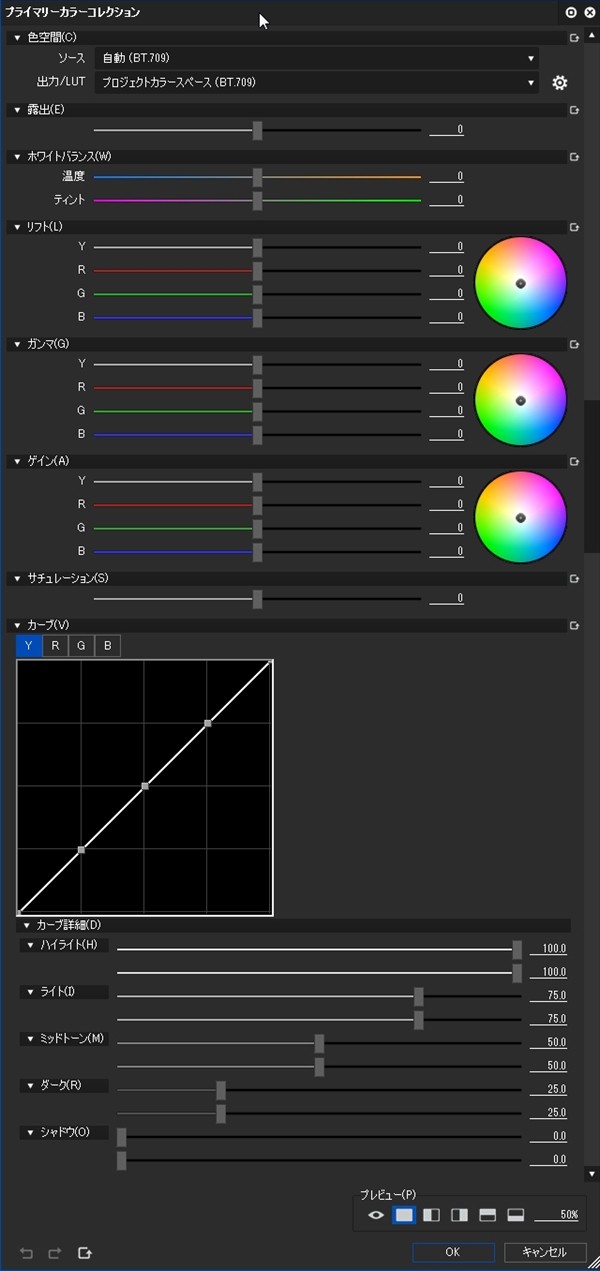The image size is (600, 1271).
Task: Open the ソース dropdown
Action: 316,58
